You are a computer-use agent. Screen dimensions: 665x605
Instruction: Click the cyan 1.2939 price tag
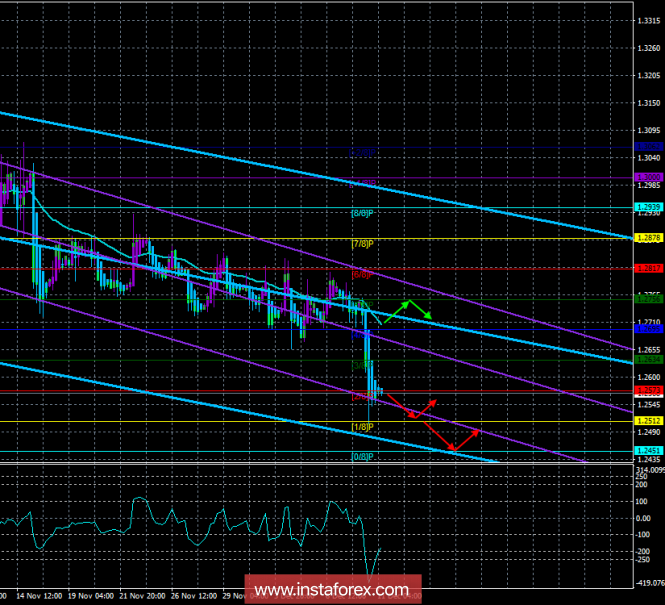pos(648,207)
